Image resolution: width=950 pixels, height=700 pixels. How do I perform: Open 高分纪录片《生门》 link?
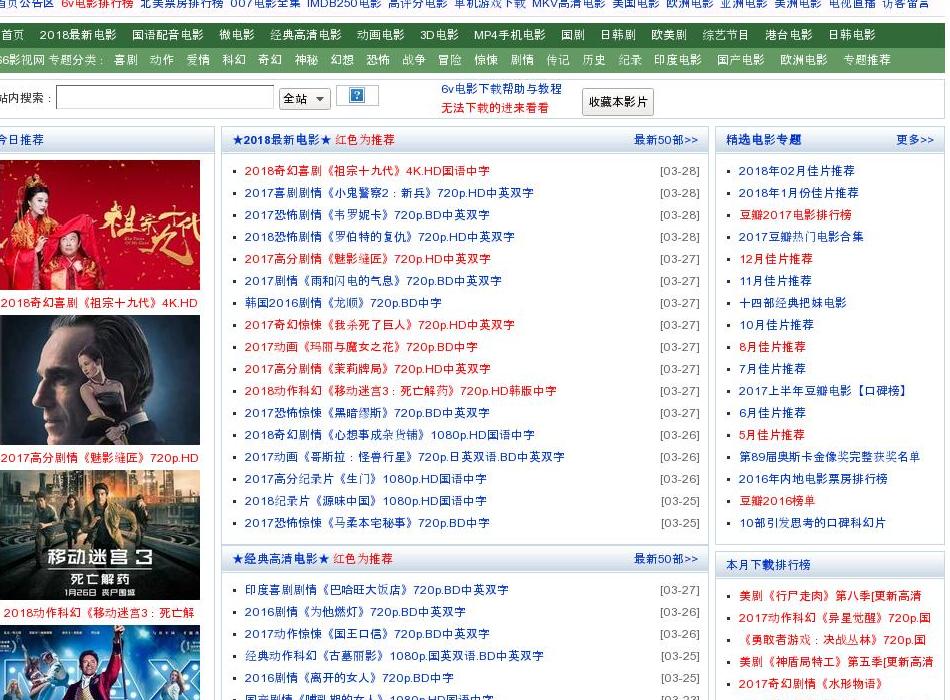(365, 479)
